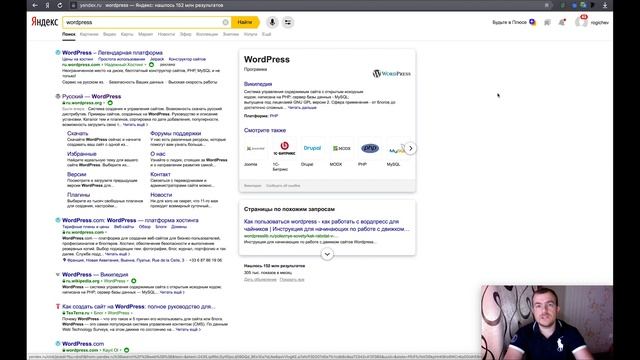Image resolution: width=640 pixels, height=360 pixels.
Task: Open the Drupal icon in See also
Action: 312,148
